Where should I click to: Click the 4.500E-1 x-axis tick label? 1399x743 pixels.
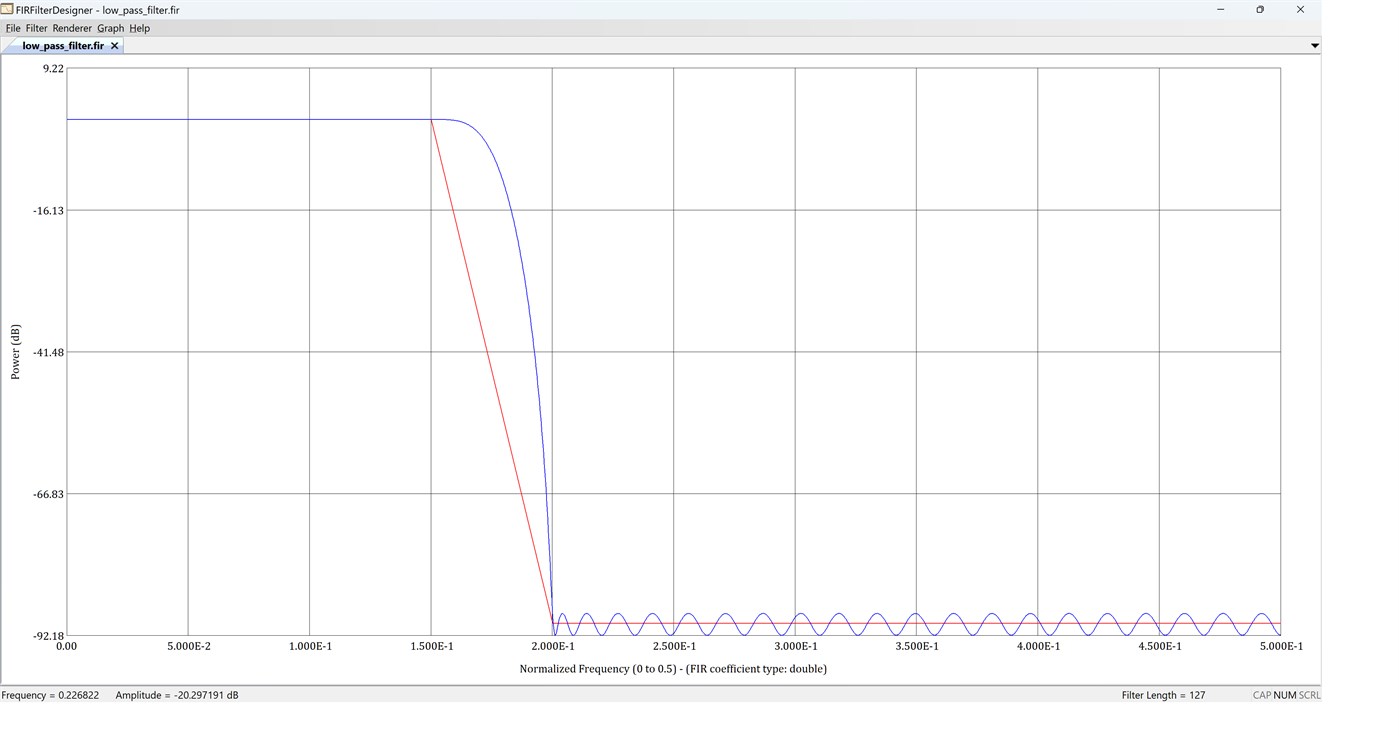1159,647
